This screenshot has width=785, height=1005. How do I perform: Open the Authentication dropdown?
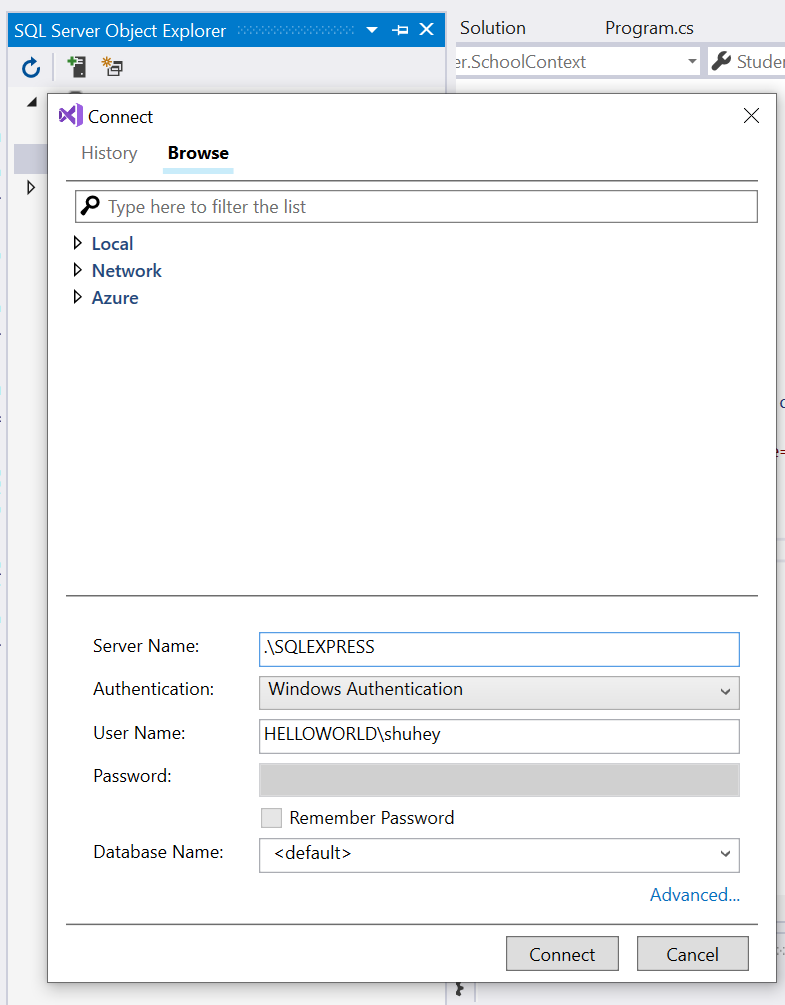pos(499,692)
